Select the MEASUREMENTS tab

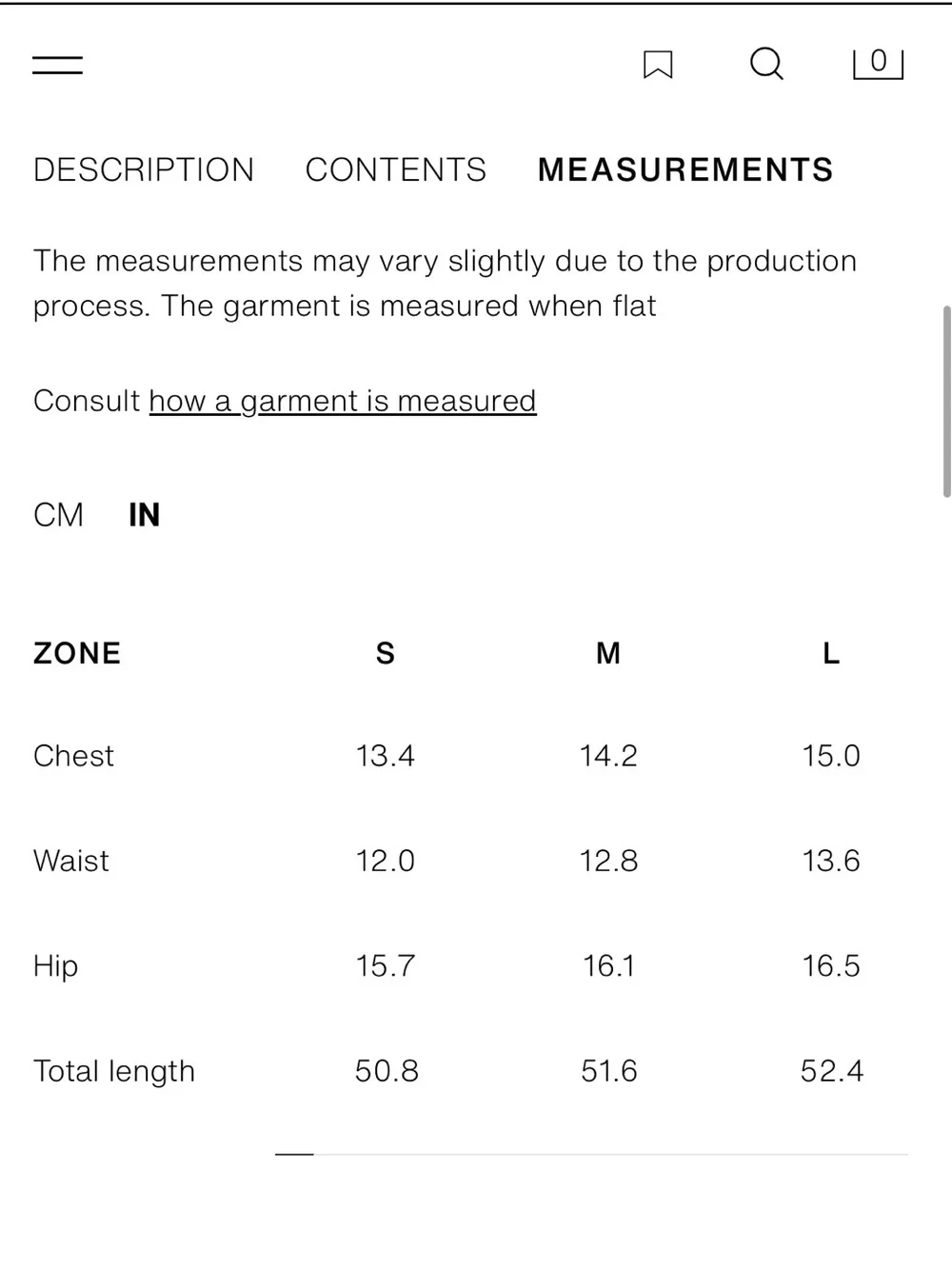(685, 169)
